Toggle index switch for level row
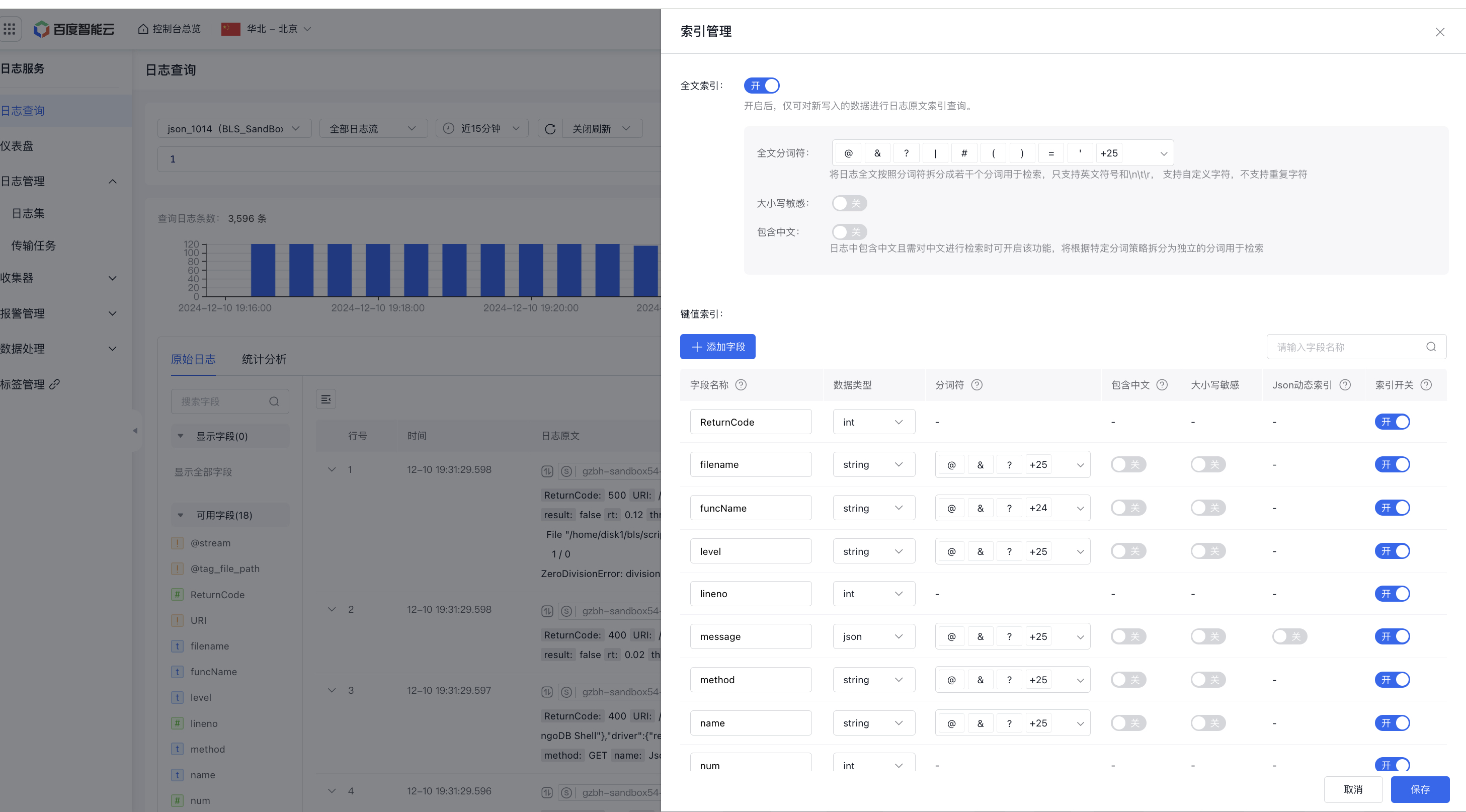The width and height of the screenshot is (1466, 812). pyautogui.click(x=1393, y=551)
